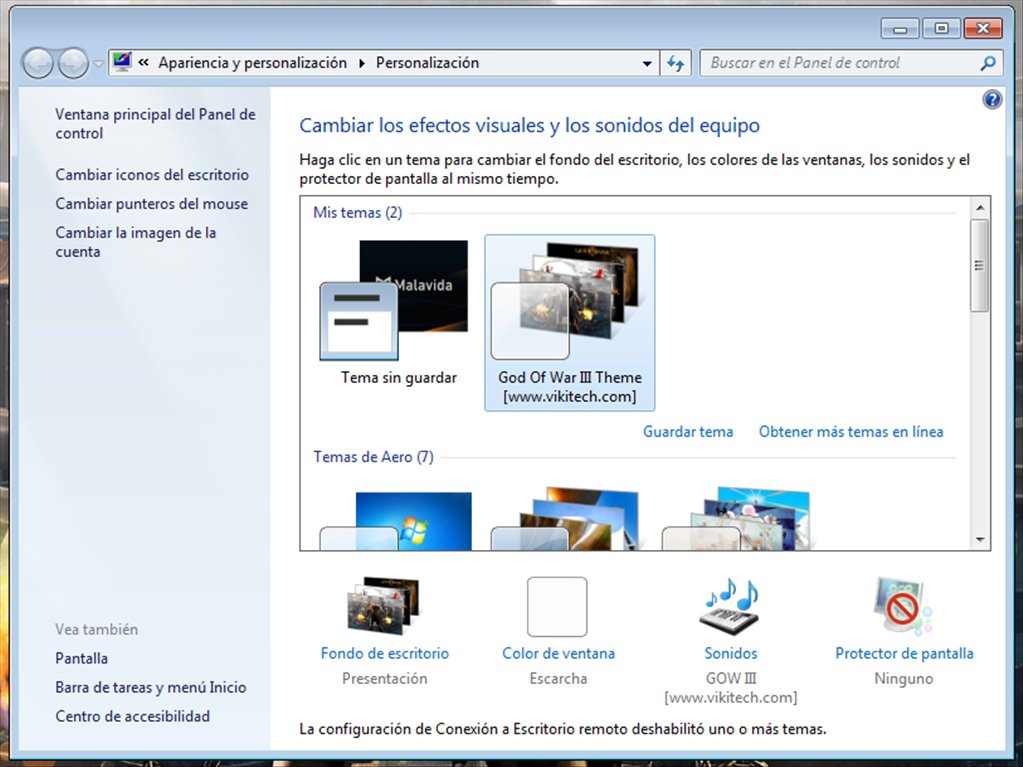The height and width of the screenshot is (767, 1023).
Task: Click the Sonidos link text
Action: (731, 654)
